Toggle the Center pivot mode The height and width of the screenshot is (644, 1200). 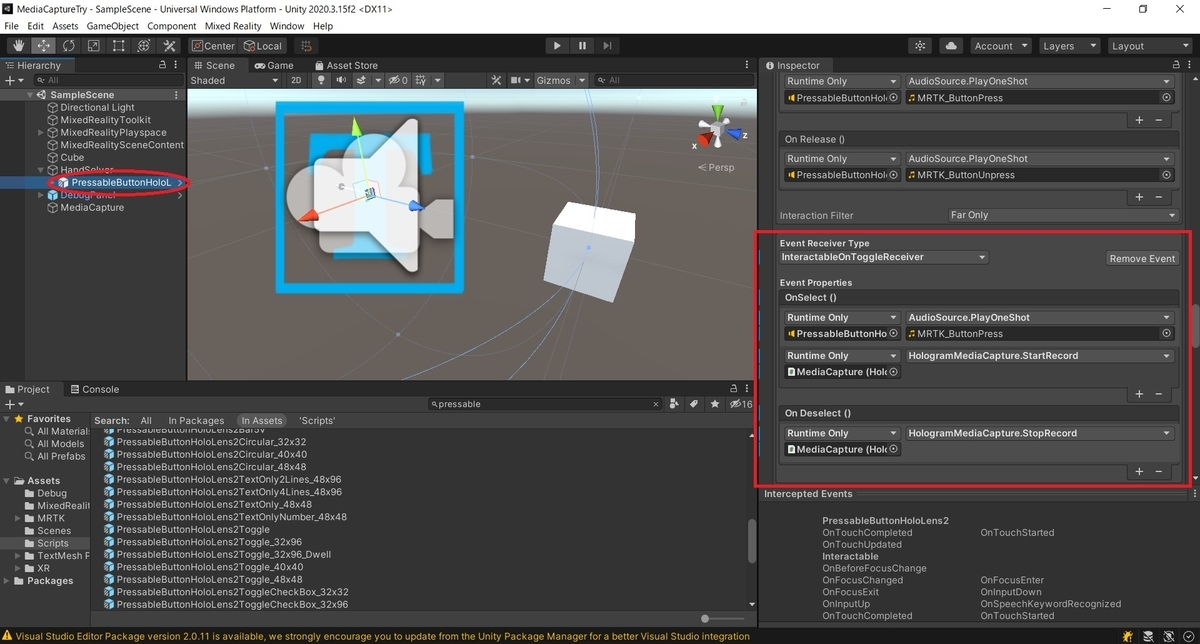[x=213, y=46]
